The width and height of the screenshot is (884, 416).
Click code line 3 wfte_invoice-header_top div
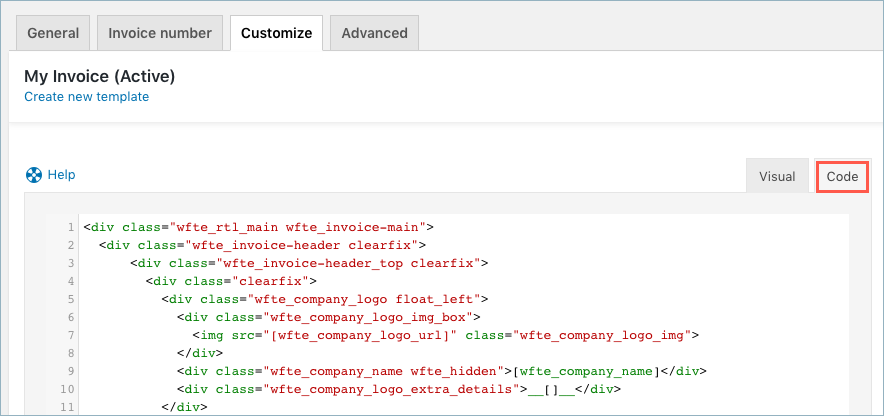click(309, 263)
